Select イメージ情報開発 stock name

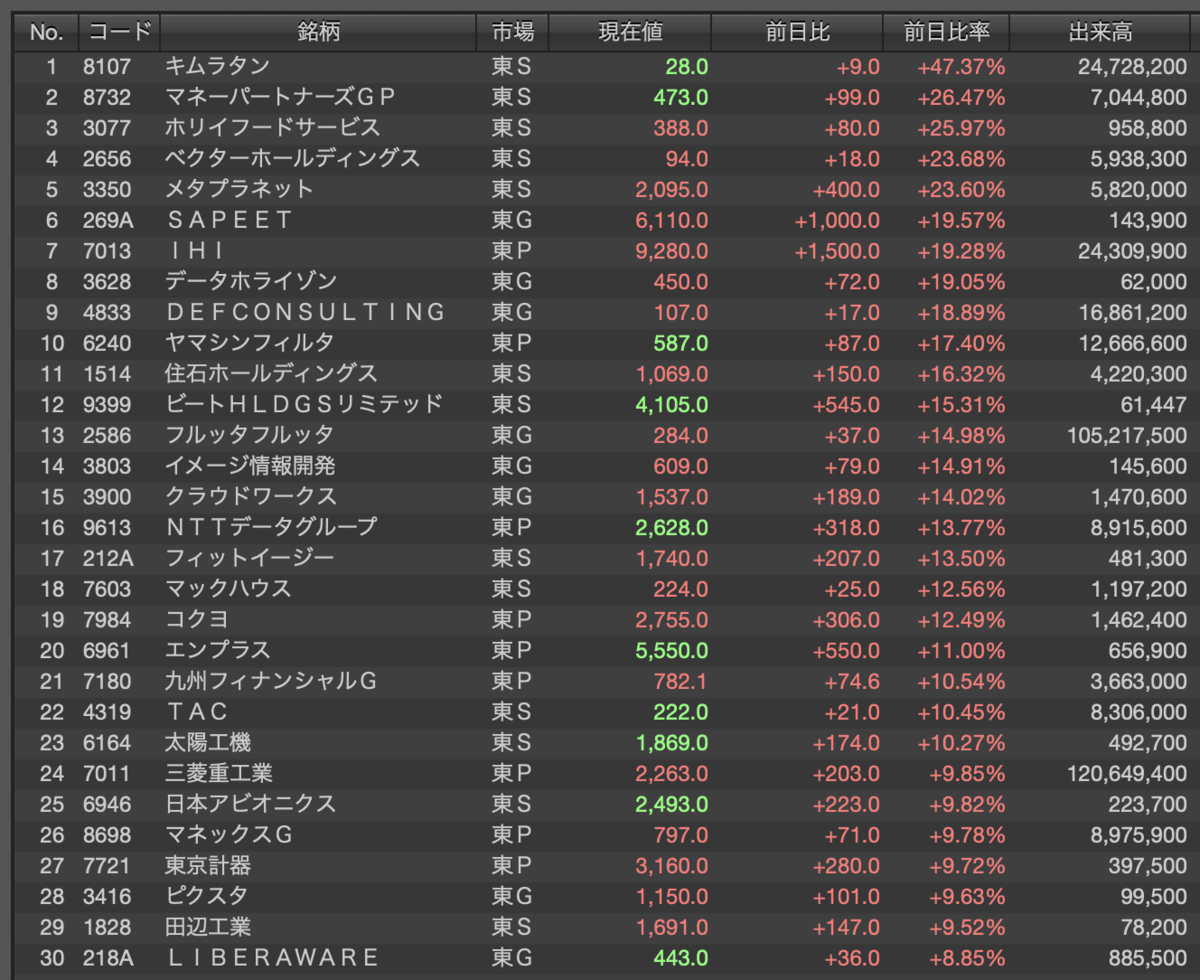pyautogui.click(x=250, y=465)
